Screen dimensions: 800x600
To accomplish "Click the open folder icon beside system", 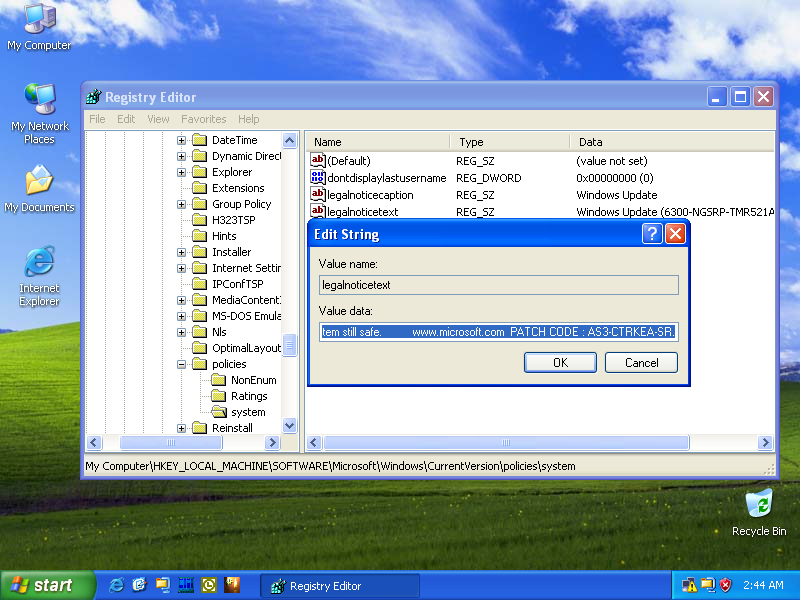I will [219, 412].
